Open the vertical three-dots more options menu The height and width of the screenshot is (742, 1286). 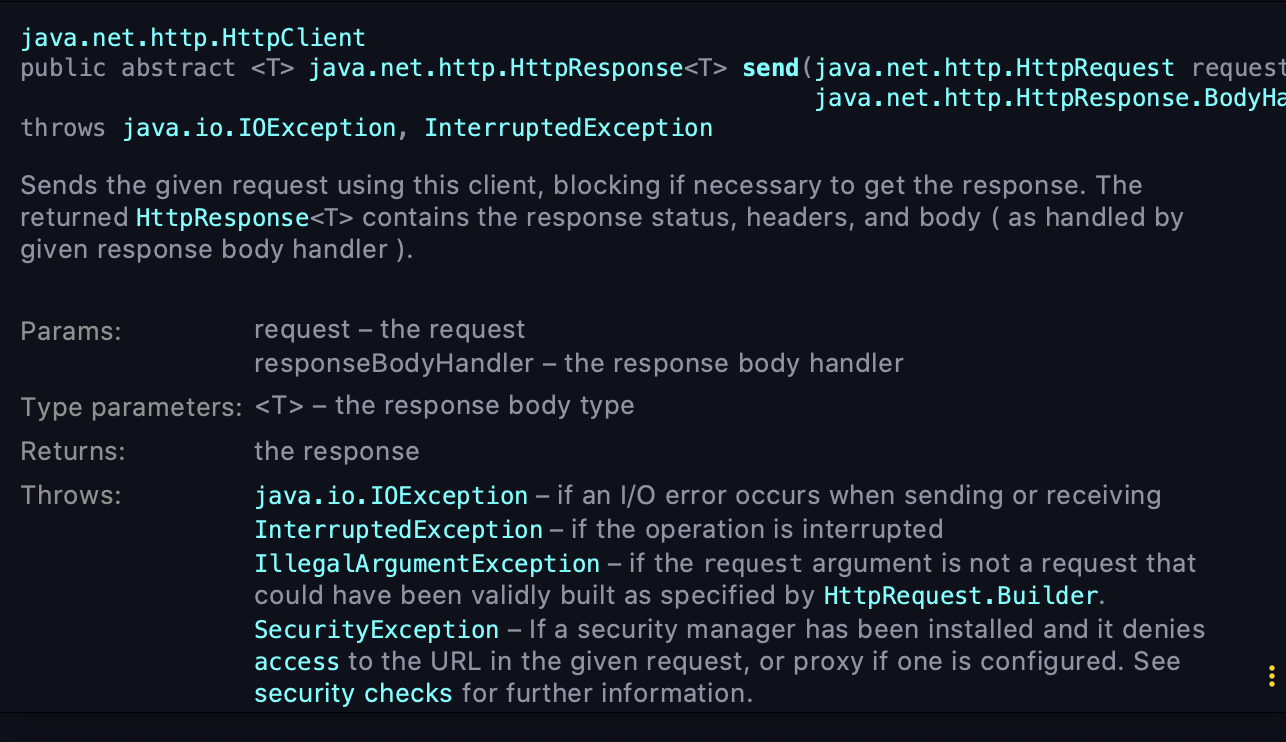pos(1271,676)
